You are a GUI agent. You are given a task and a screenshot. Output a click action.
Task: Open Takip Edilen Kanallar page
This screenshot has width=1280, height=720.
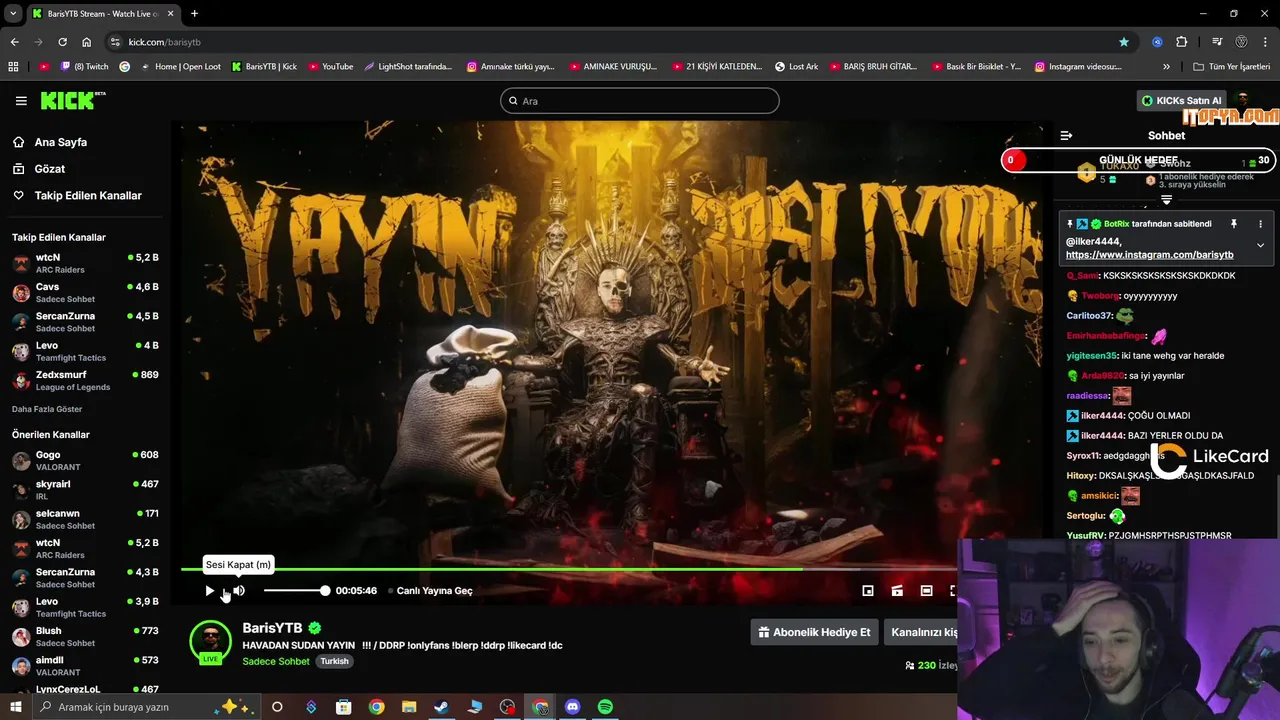pyautogui.click(x=88, y=196)
